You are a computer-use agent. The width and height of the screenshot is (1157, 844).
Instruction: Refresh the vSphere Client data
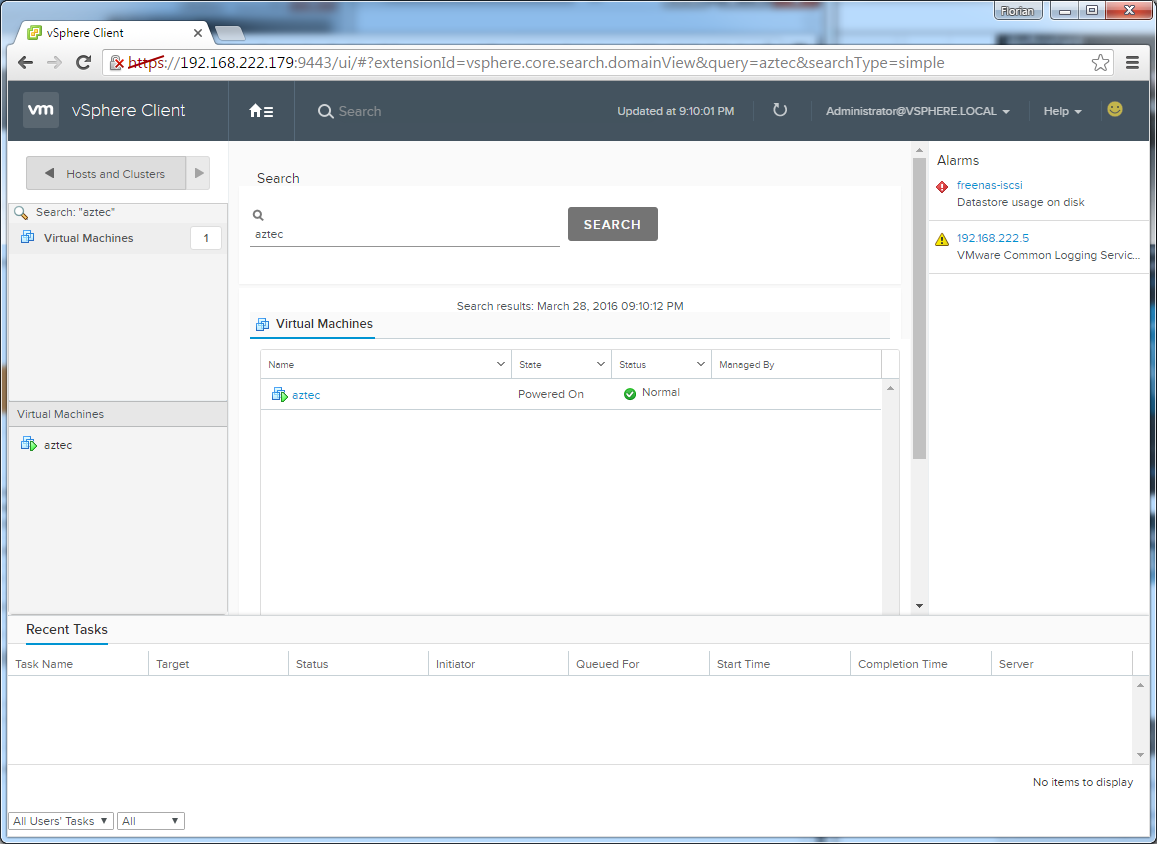click(x=780, y=110)
